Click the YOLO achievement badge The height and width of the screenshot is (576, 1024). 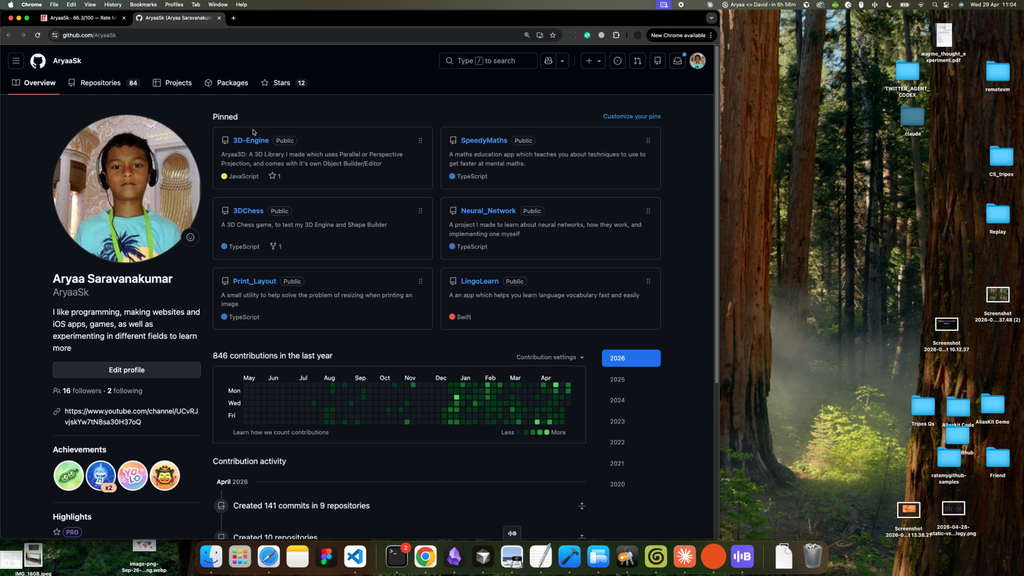click(x=133, y=476)
